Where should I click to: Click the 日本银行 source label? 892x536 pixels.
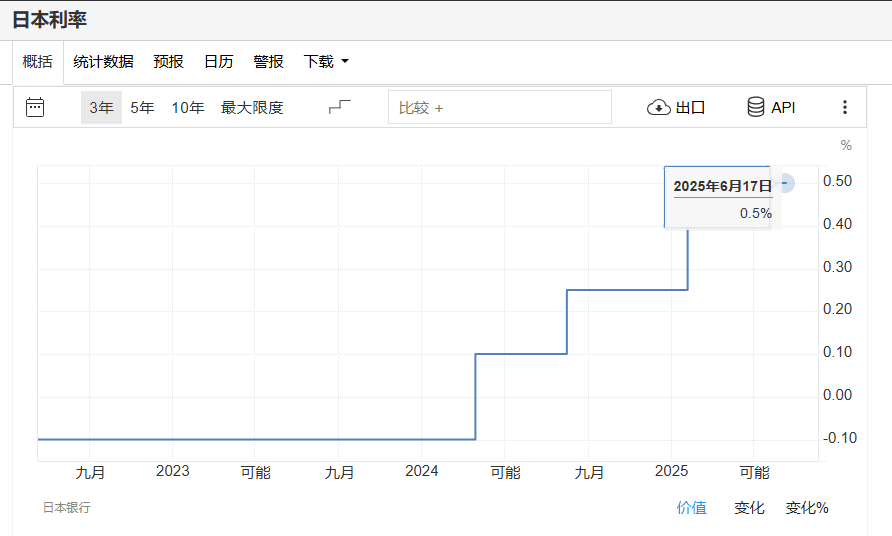tap(67, 508)
